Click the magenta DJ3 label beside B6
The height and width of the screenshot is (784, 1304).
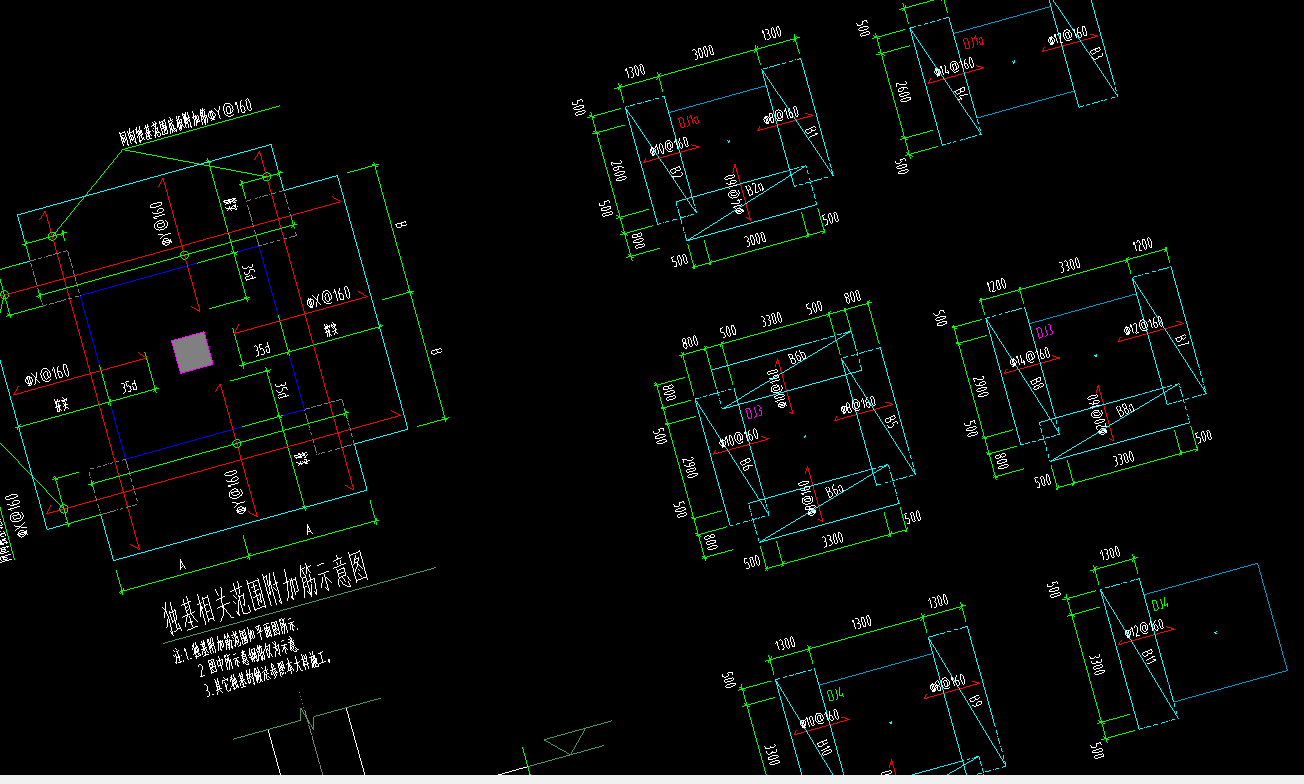[x=754, y=412]
